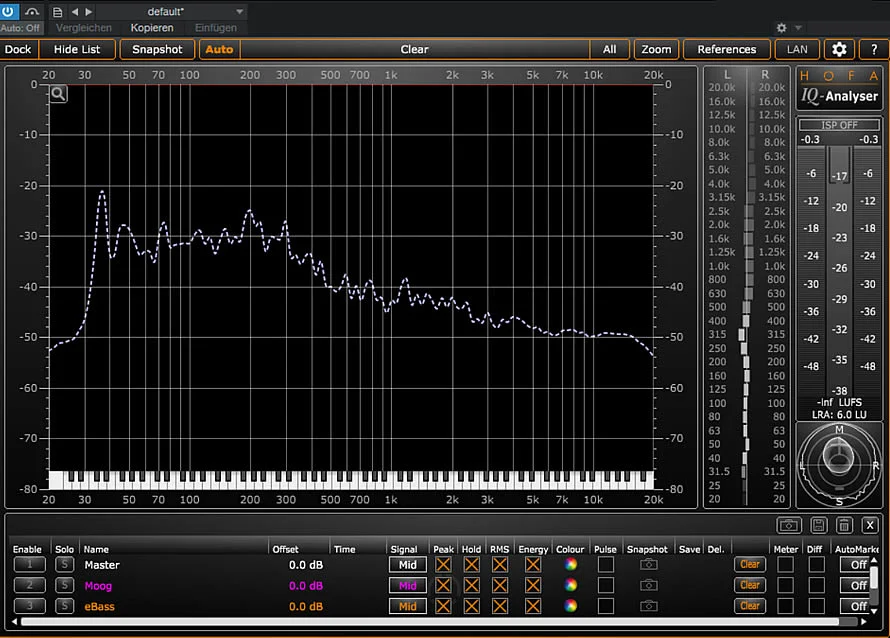
Task: Delete using the trash can icon
Action: [x=844, y=526]
